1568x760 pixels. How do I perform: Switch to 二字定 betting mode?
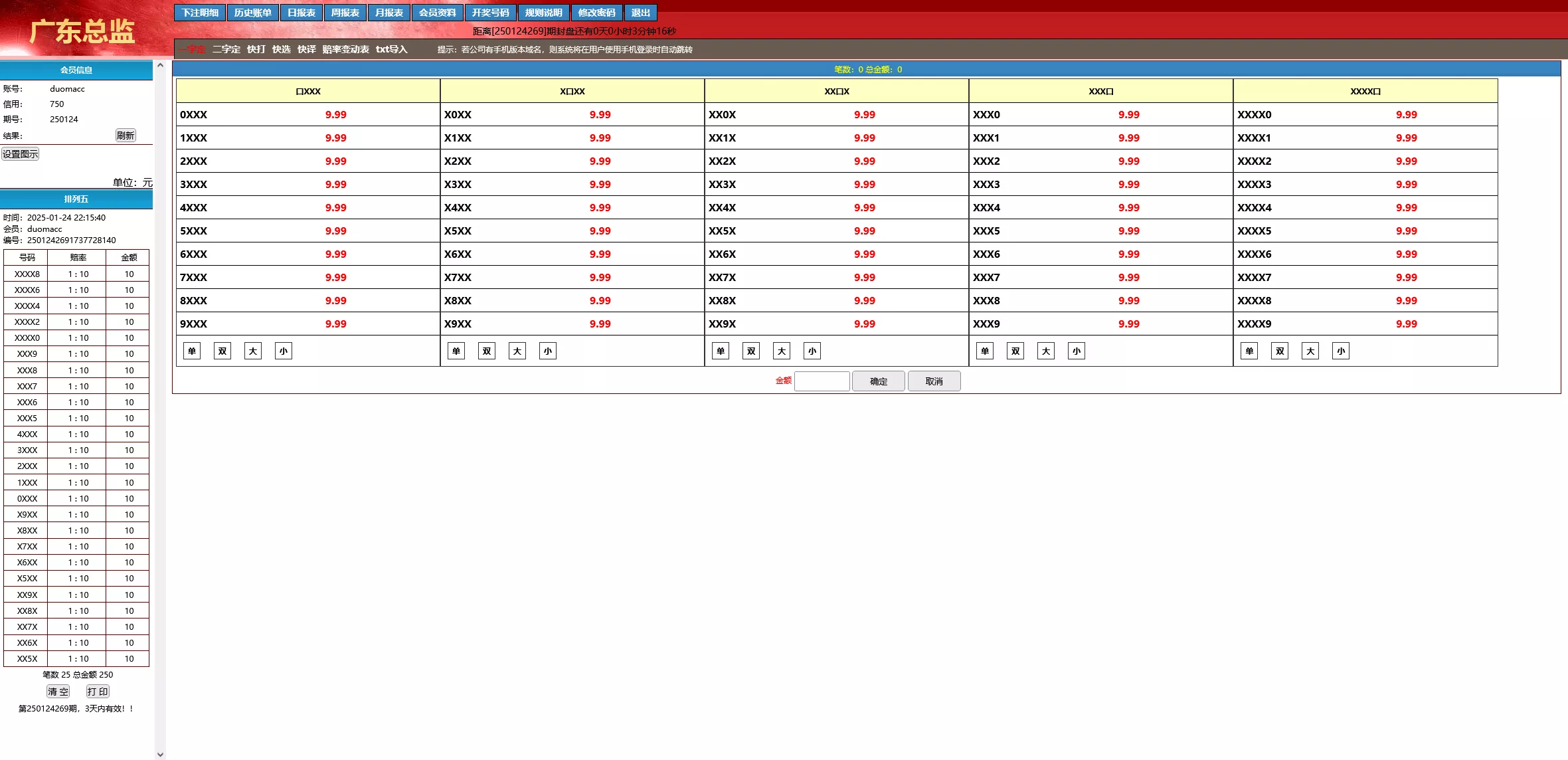226,49
